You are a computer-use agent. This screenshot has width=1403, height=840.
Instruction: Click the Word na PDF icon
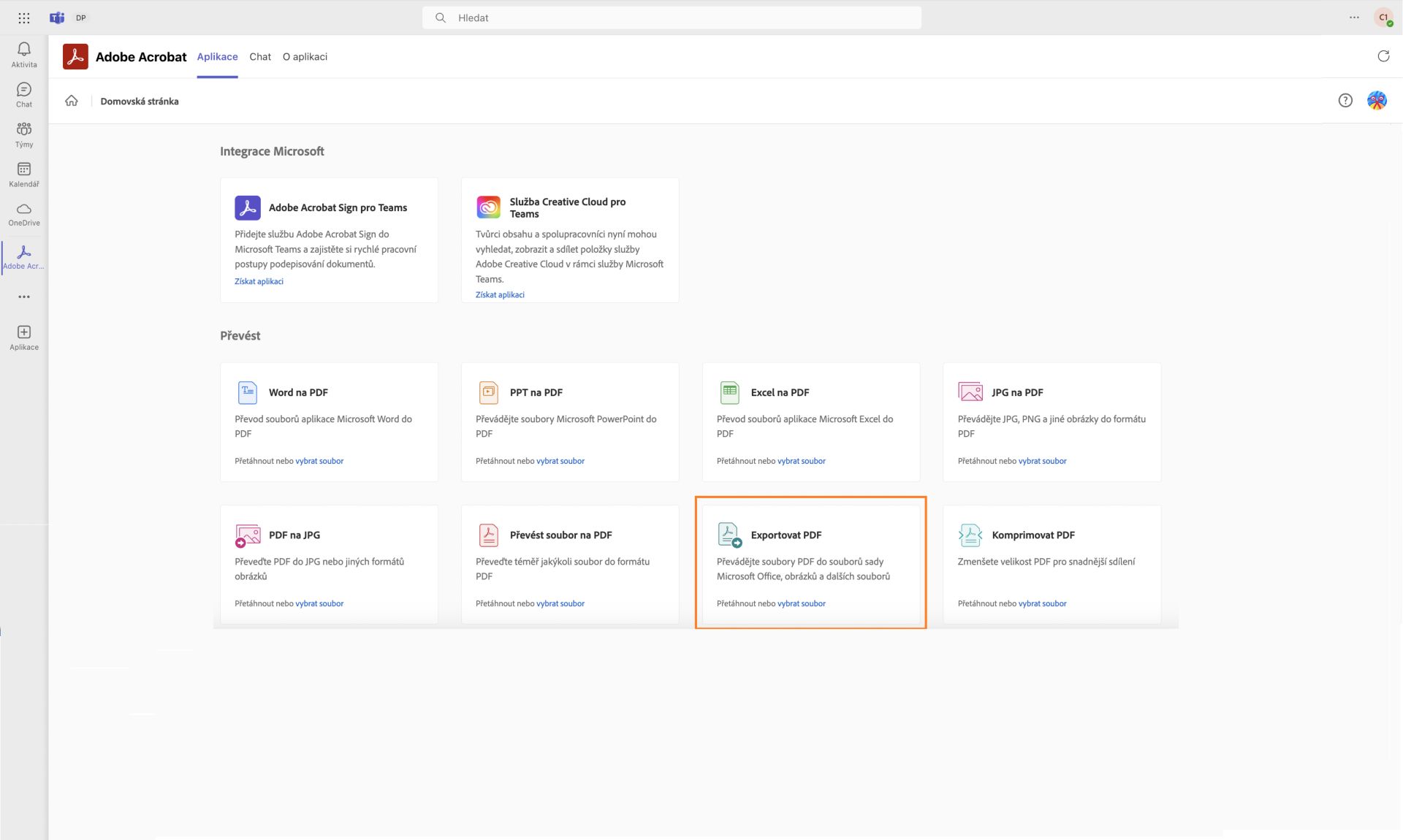click(x=248, y=392)
